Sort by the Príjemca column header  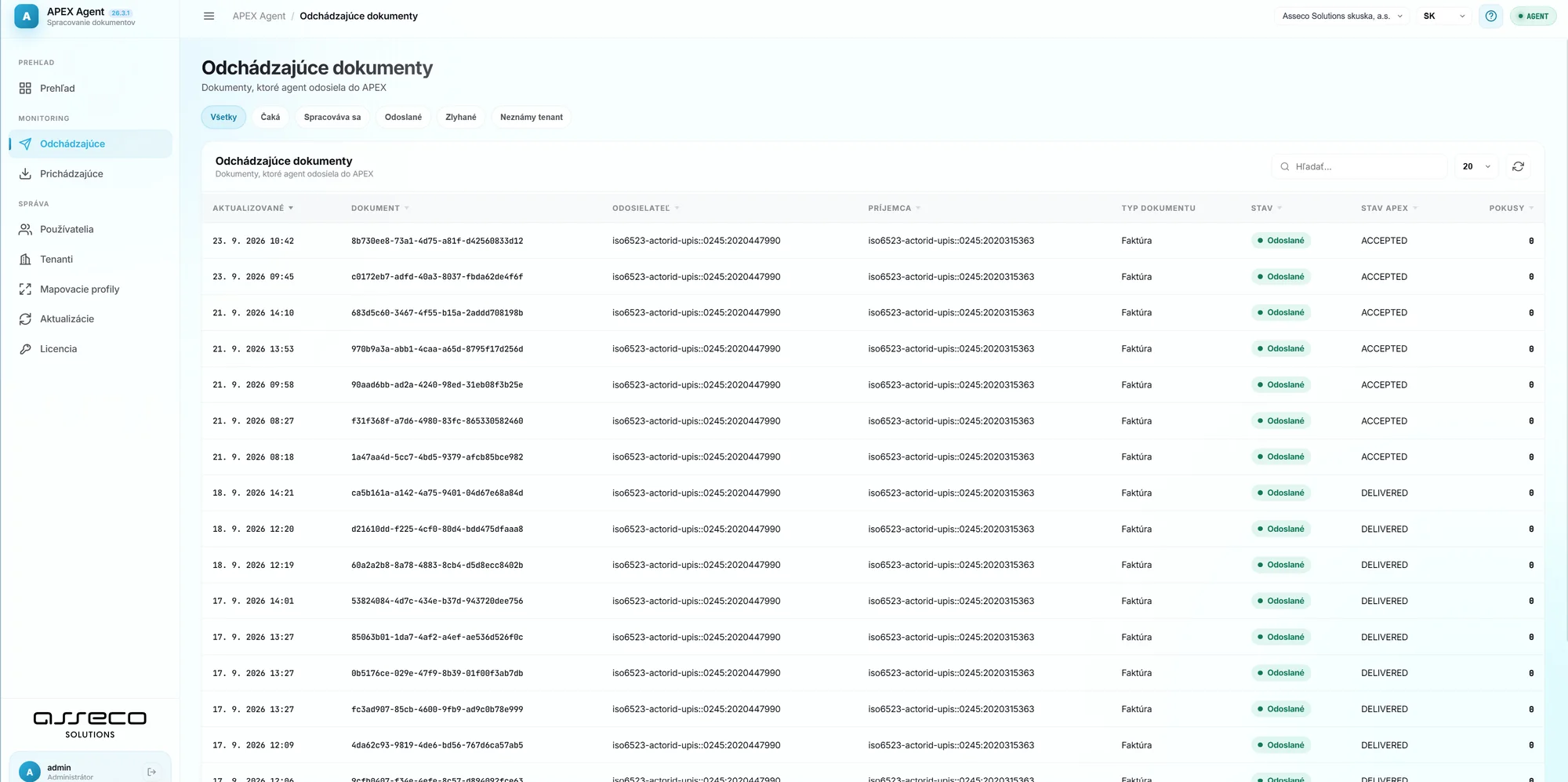pyautogui.click(x=895, y=209)
